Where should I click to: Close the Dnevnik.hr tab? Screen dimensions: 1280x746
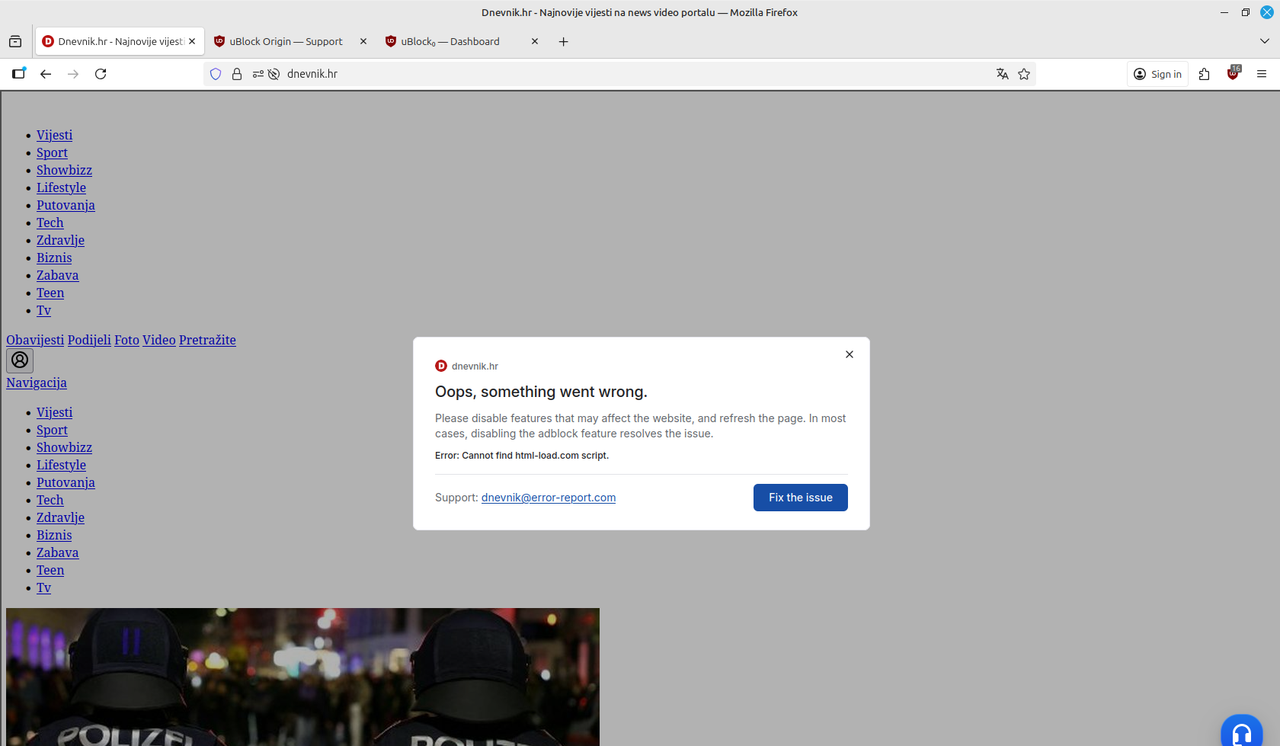pos(192,42)
